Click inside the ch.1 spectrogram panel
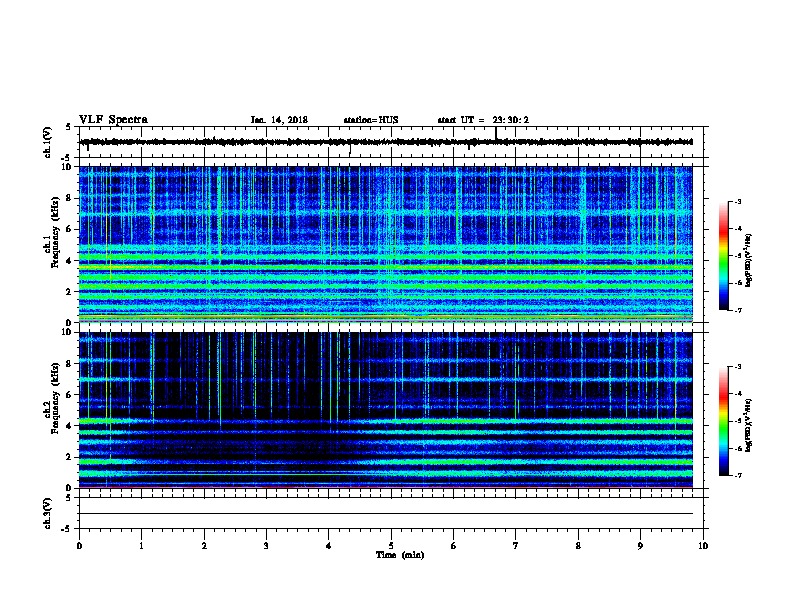Image resolution: width=792 pixels, height=612 pixels. 386,244
